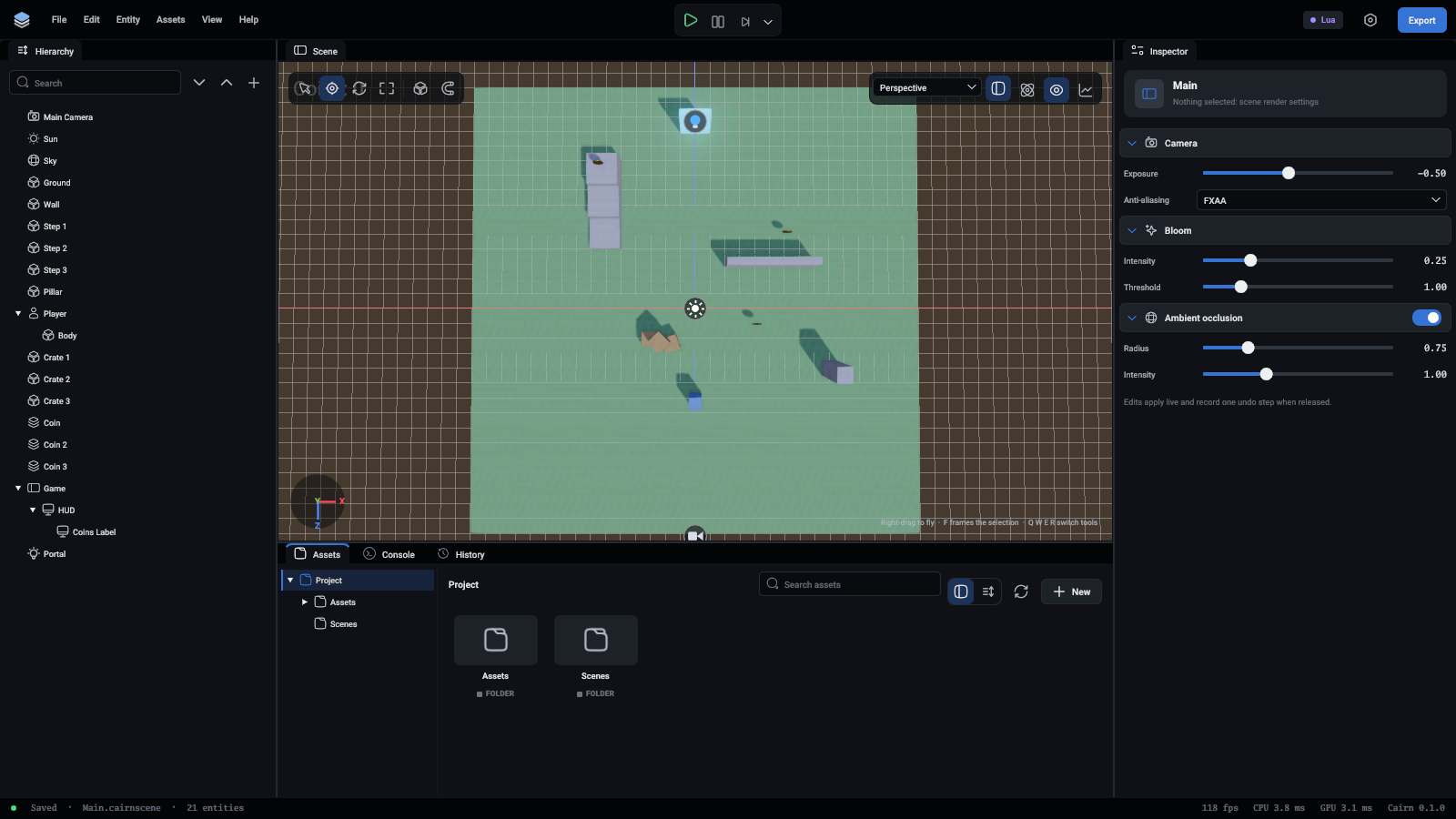Toggle the Ambient occlusion switch
Image resolution: width=1456 pixels, height=819 pixels.
coord(1427,318)
